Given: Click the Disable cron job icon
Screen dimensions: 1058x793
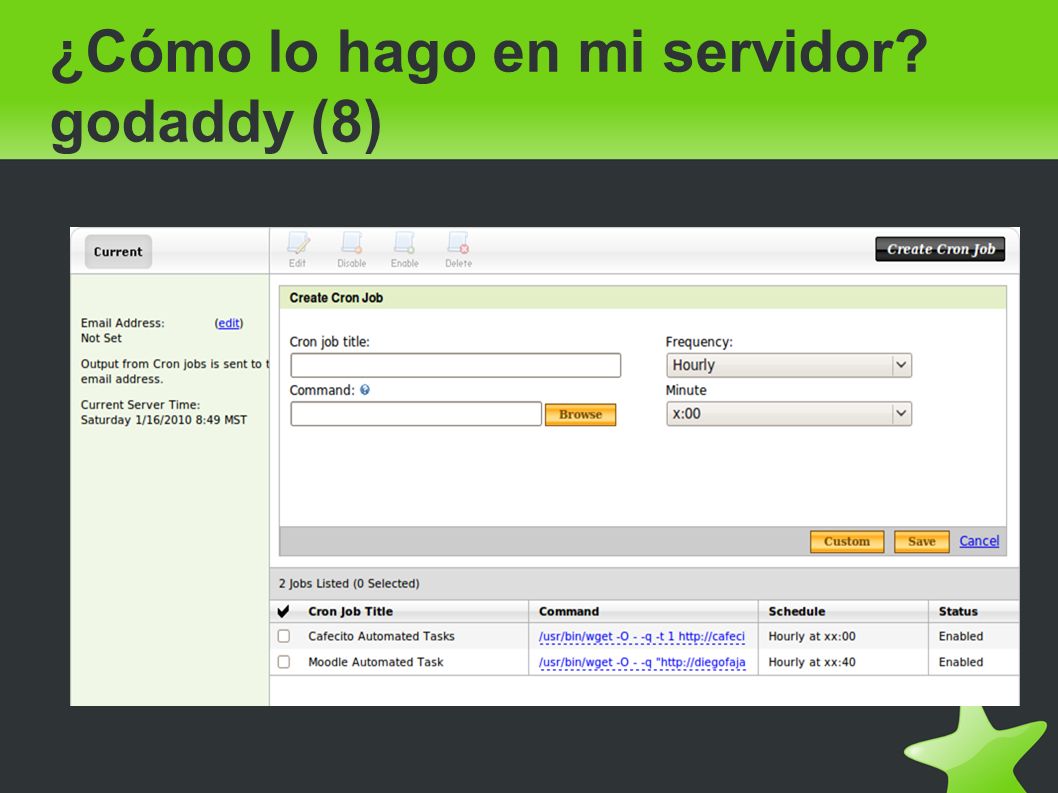Looking at the screenshot, I should [352, 250].
